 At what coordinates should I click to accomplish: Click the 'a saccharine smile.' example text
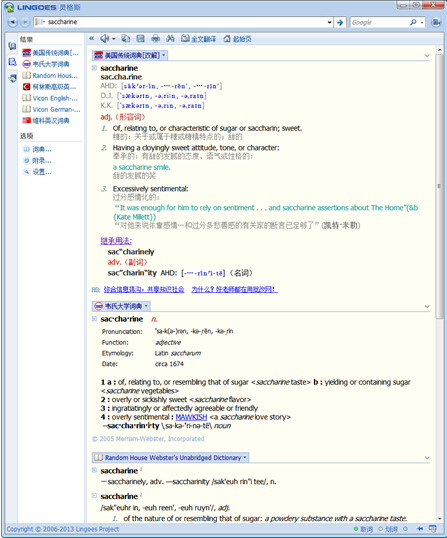[x=141, y=167]
